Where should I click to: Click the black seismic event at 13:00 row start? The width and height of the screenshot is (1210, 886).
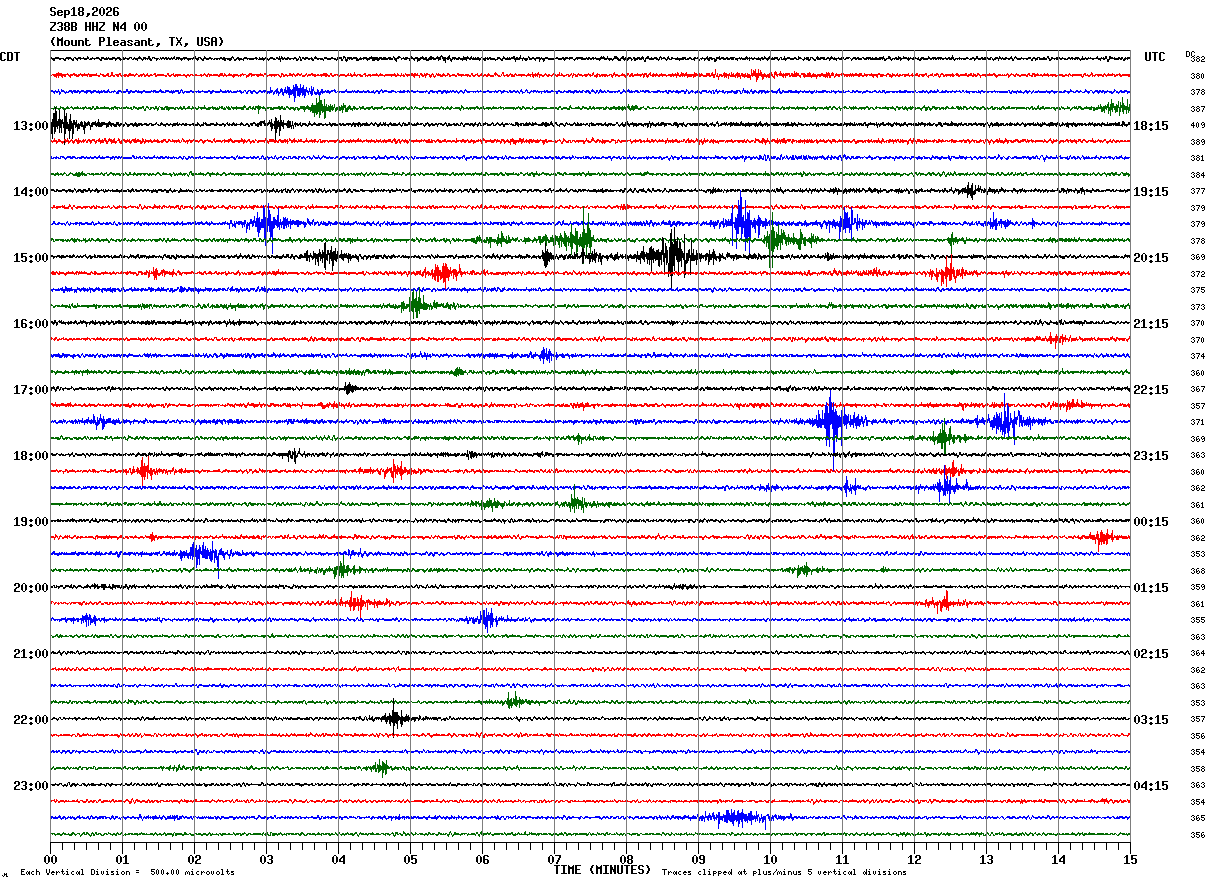68,124
